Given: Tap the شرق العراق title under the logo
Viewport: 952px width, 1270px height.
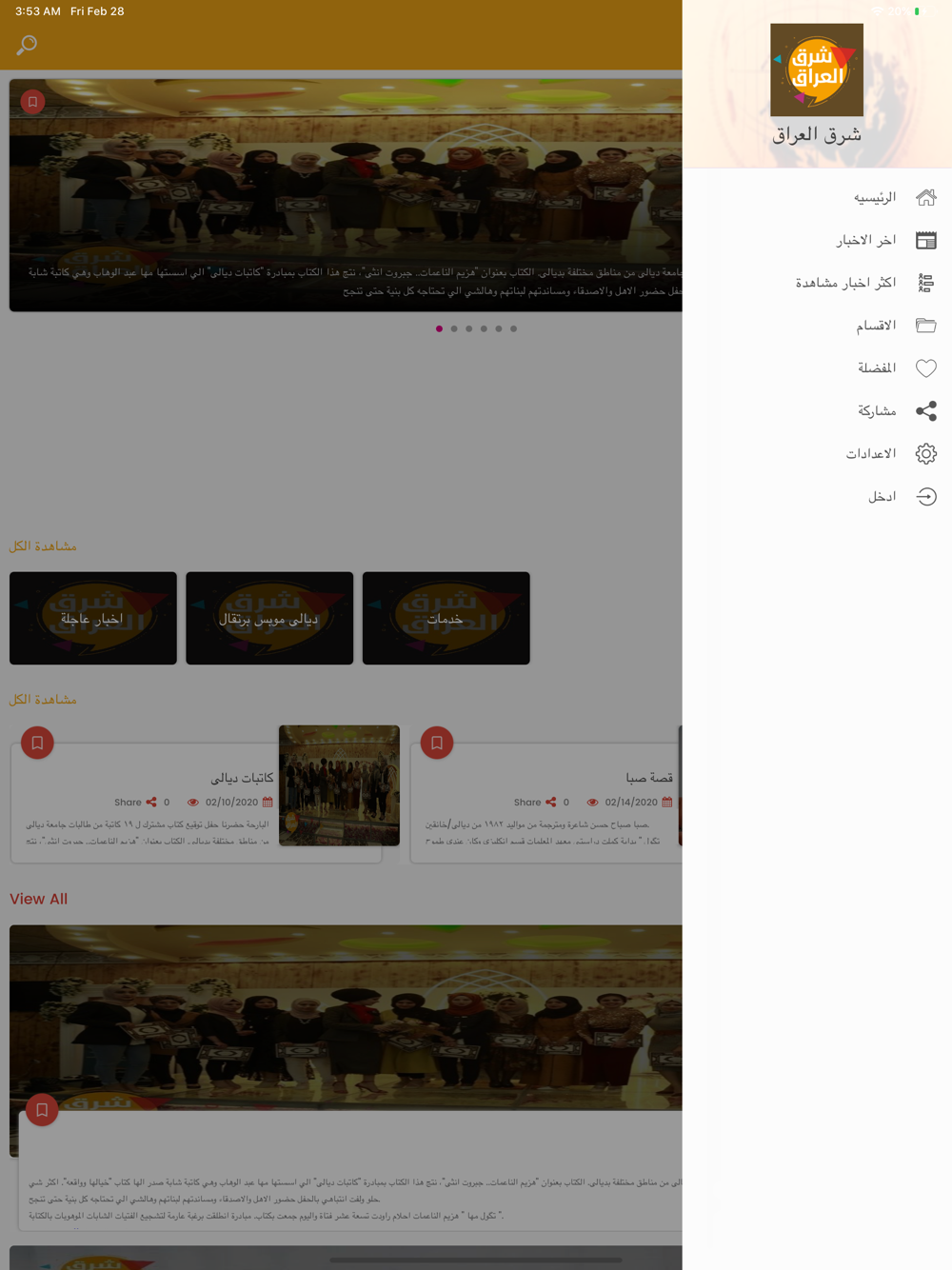Looking at the screenshot, I should [817, 135].
